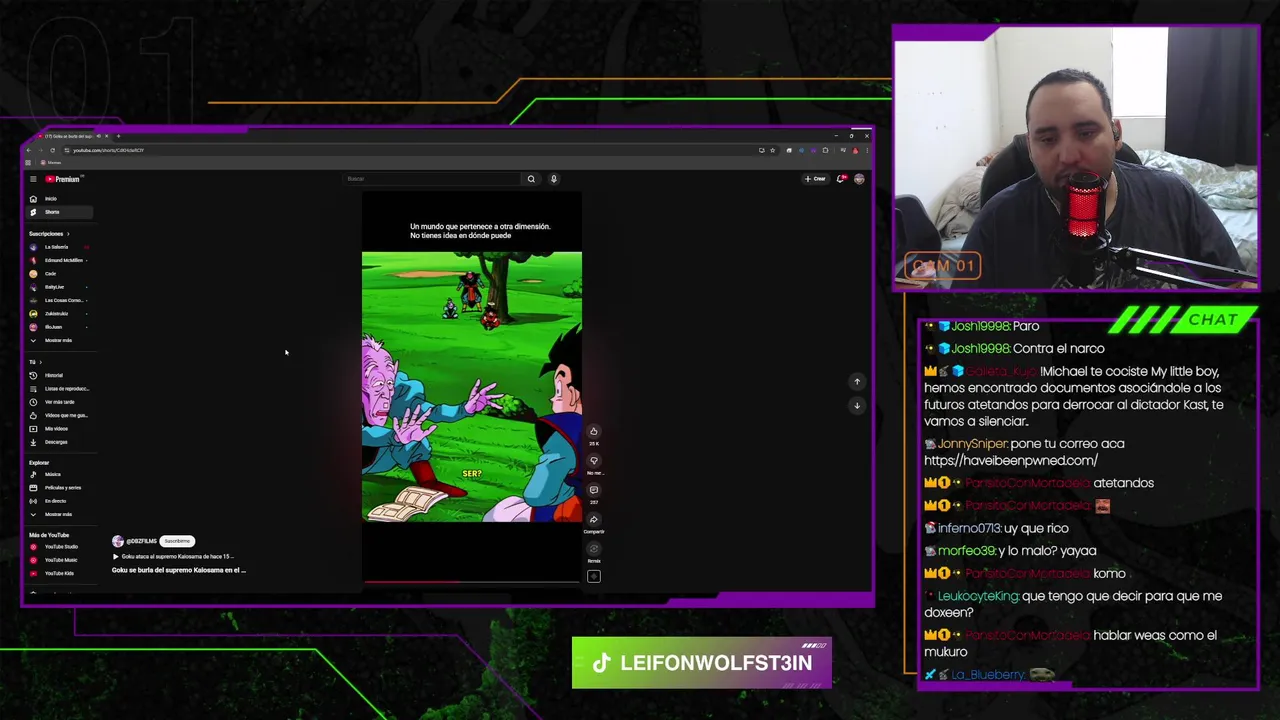Like the Short with thumbs up
This screenshot has width=1280, height=720.
click(593, 431)
